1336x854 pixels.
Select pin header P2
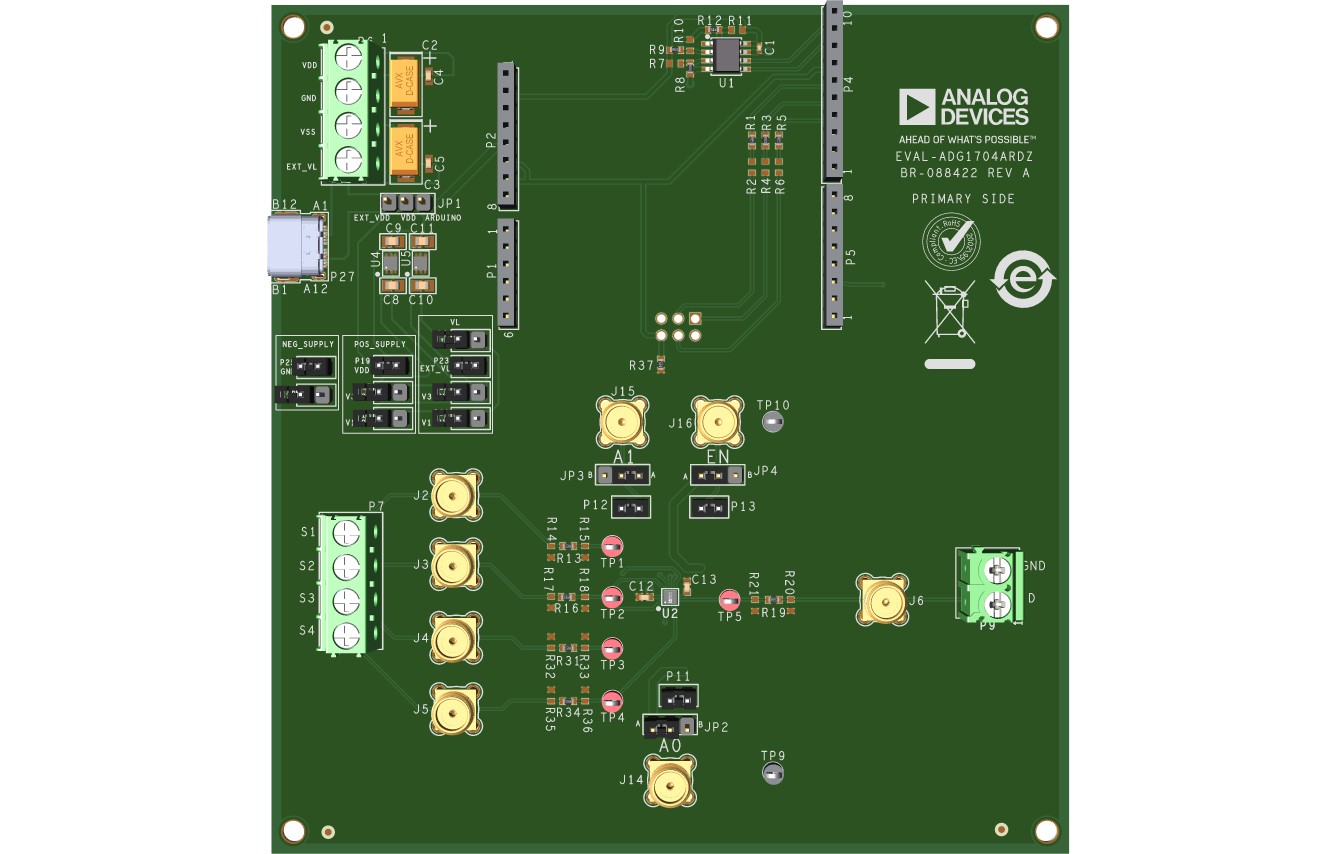tap(507, 135)
